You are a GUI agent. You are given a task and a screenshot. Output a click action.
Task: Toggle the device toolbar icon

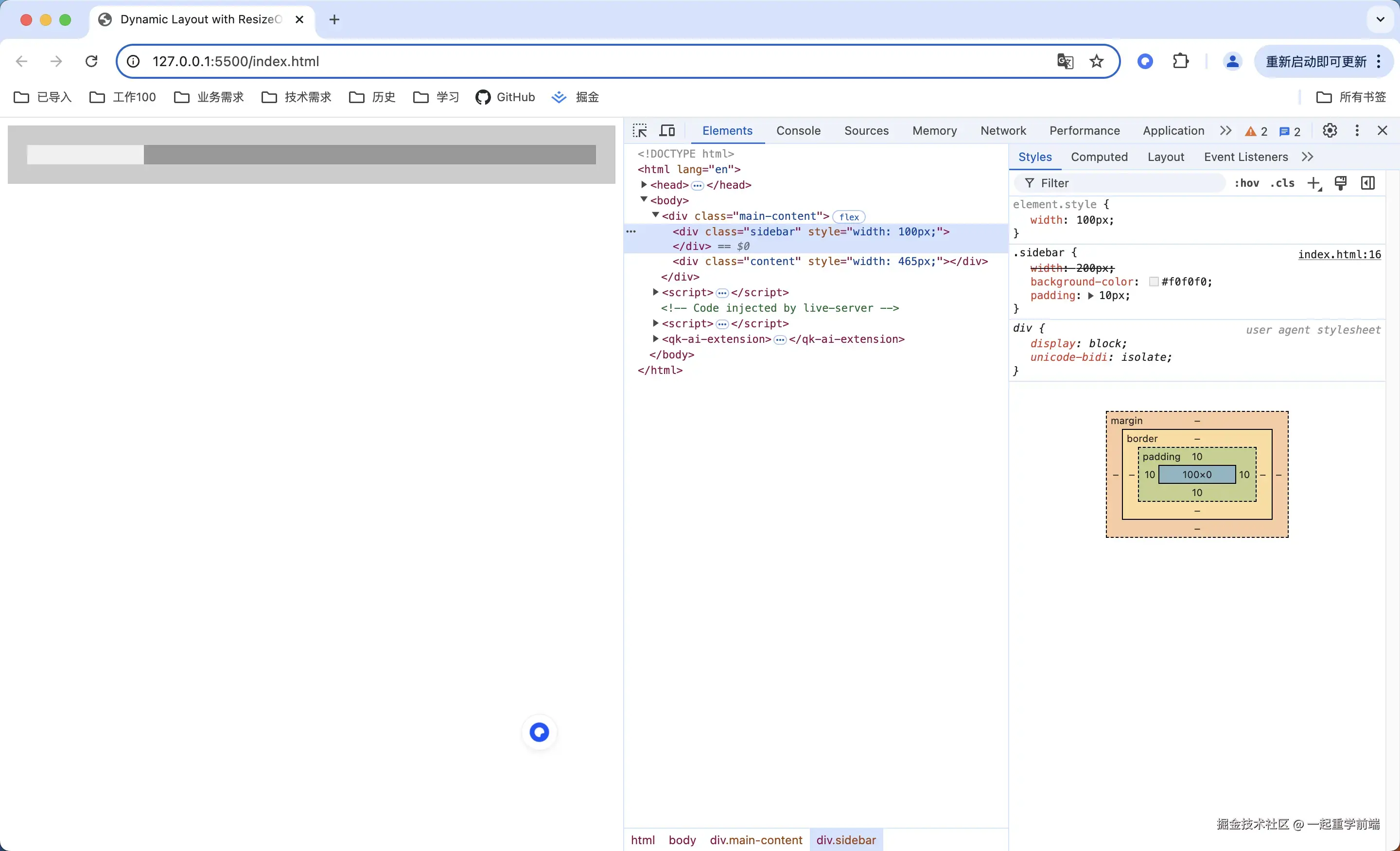click(667, 131)
